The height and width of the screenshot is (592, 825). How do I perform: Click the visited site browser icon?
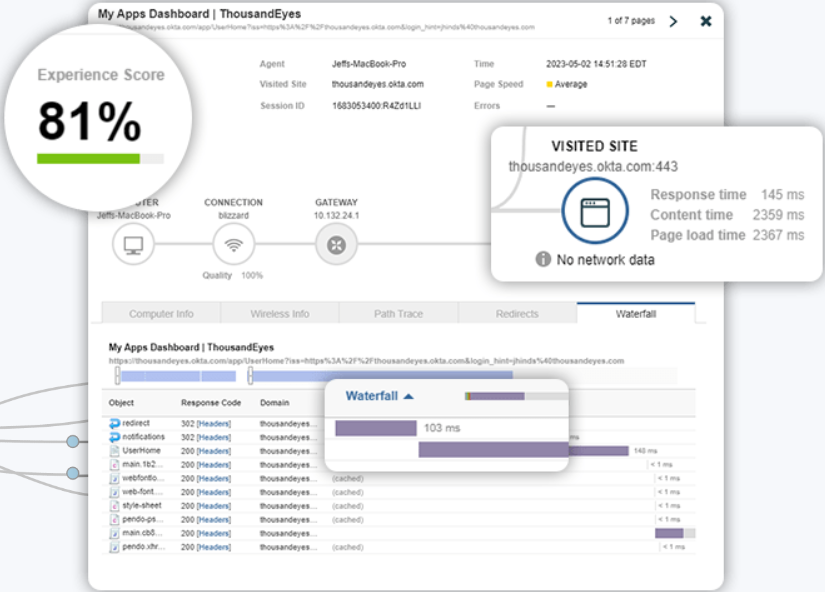pos(595,212)
